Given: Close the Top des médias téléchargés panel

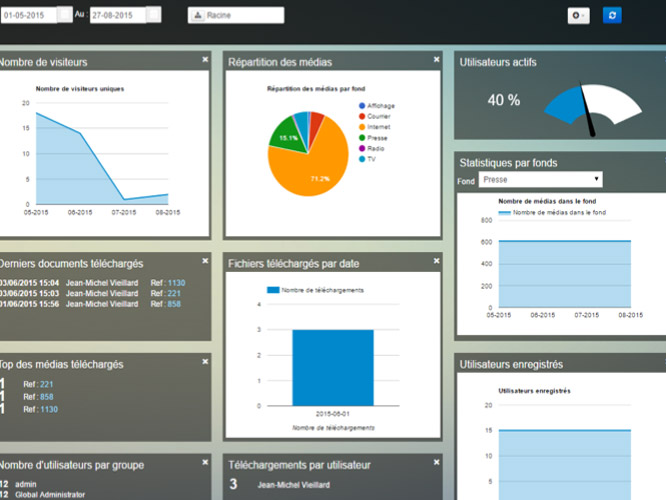Looking at the screenshot, I should 205,361.
